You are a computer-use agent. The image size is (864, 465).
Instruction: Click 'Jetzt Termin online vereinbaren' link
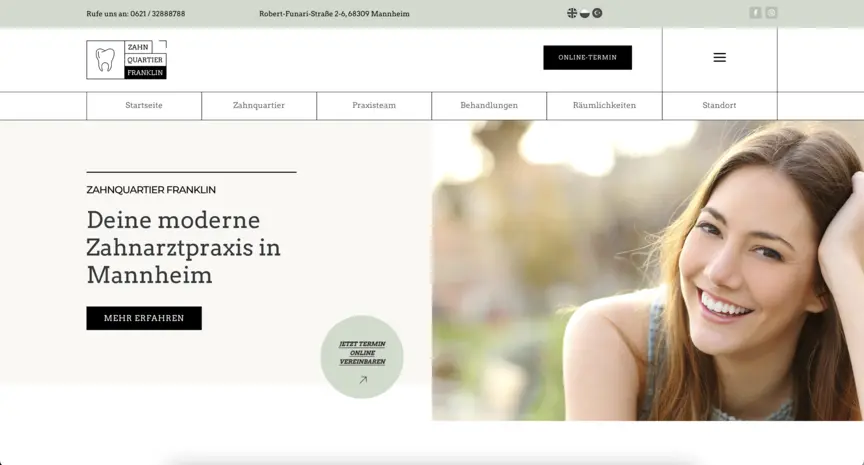[362, 353]
